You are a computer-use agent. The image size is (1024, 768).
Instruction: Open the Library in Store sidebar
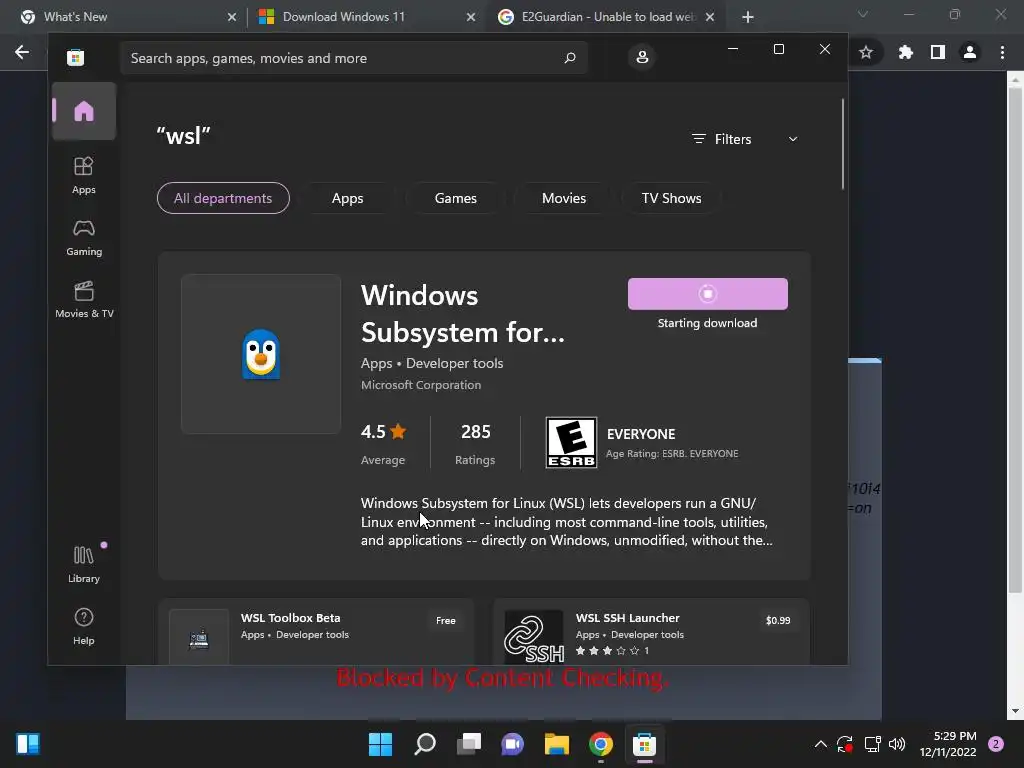(x=84, y=564)
